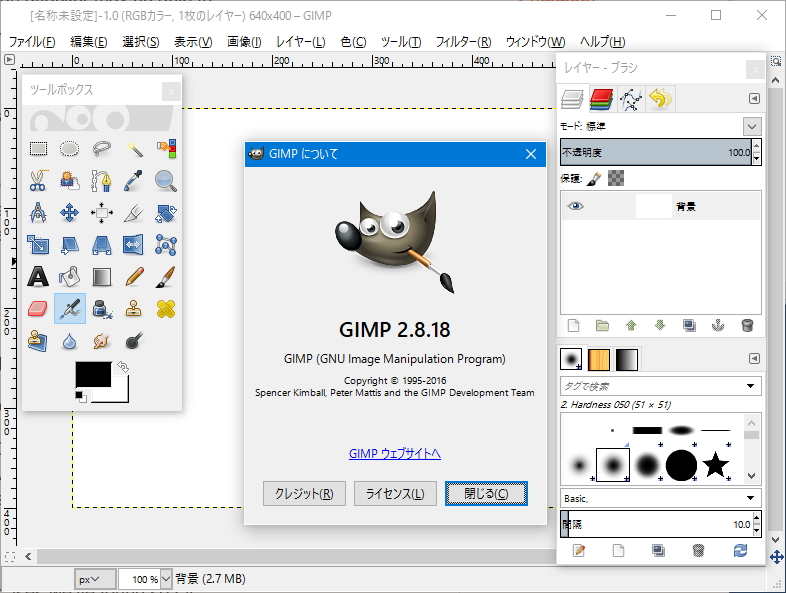Toggle lock alpha channel checkerboard icon
The width and height of the screenshot is (786, 593).
(x=616, y=178)
